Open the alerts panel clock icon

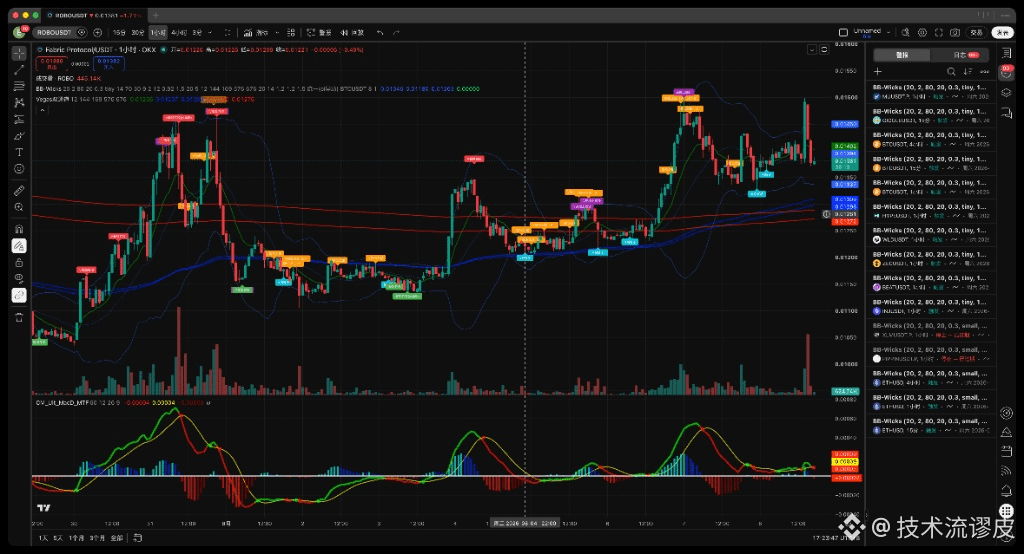coord(1006,73)
